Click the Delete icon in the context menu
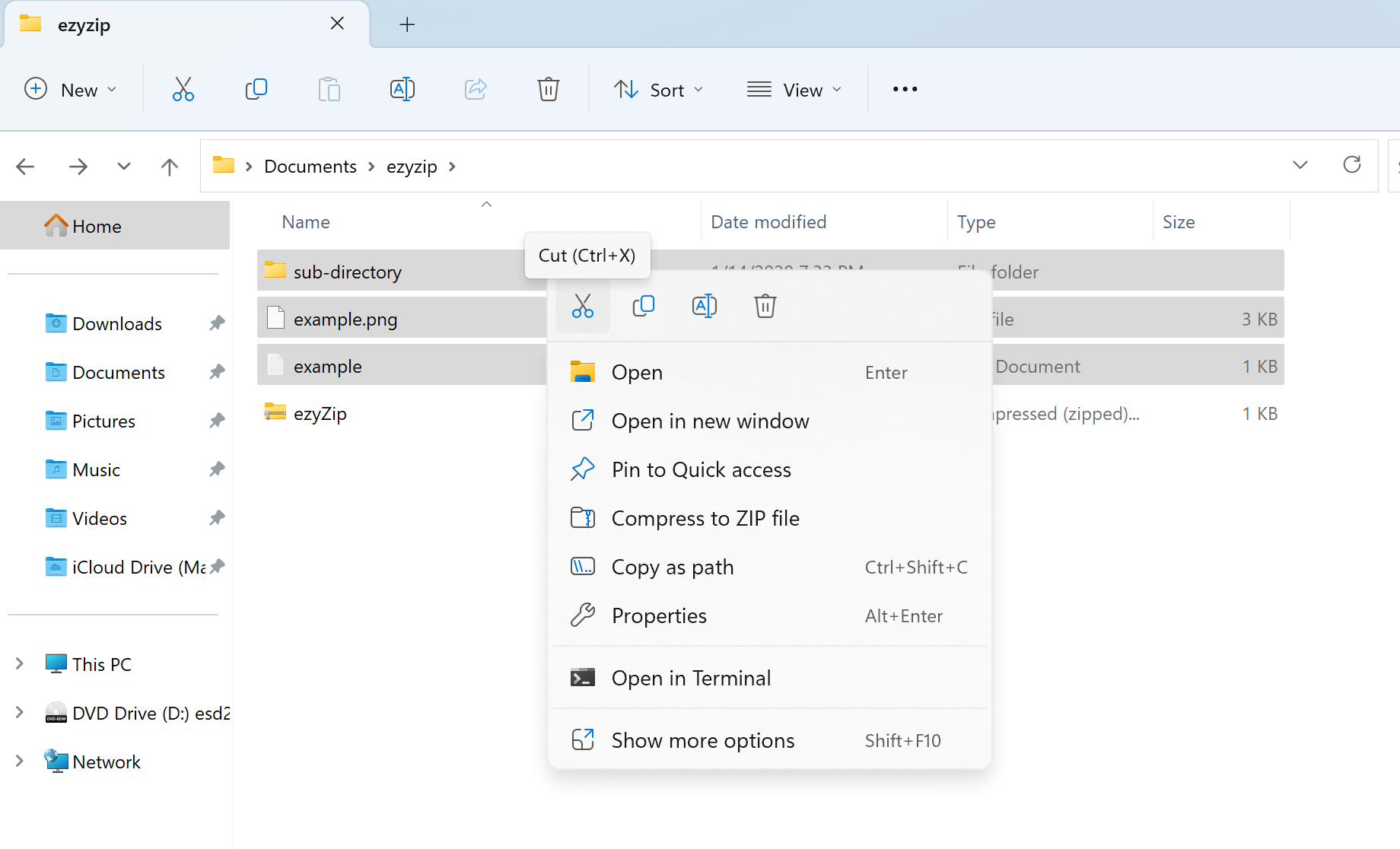 [765, 306]
